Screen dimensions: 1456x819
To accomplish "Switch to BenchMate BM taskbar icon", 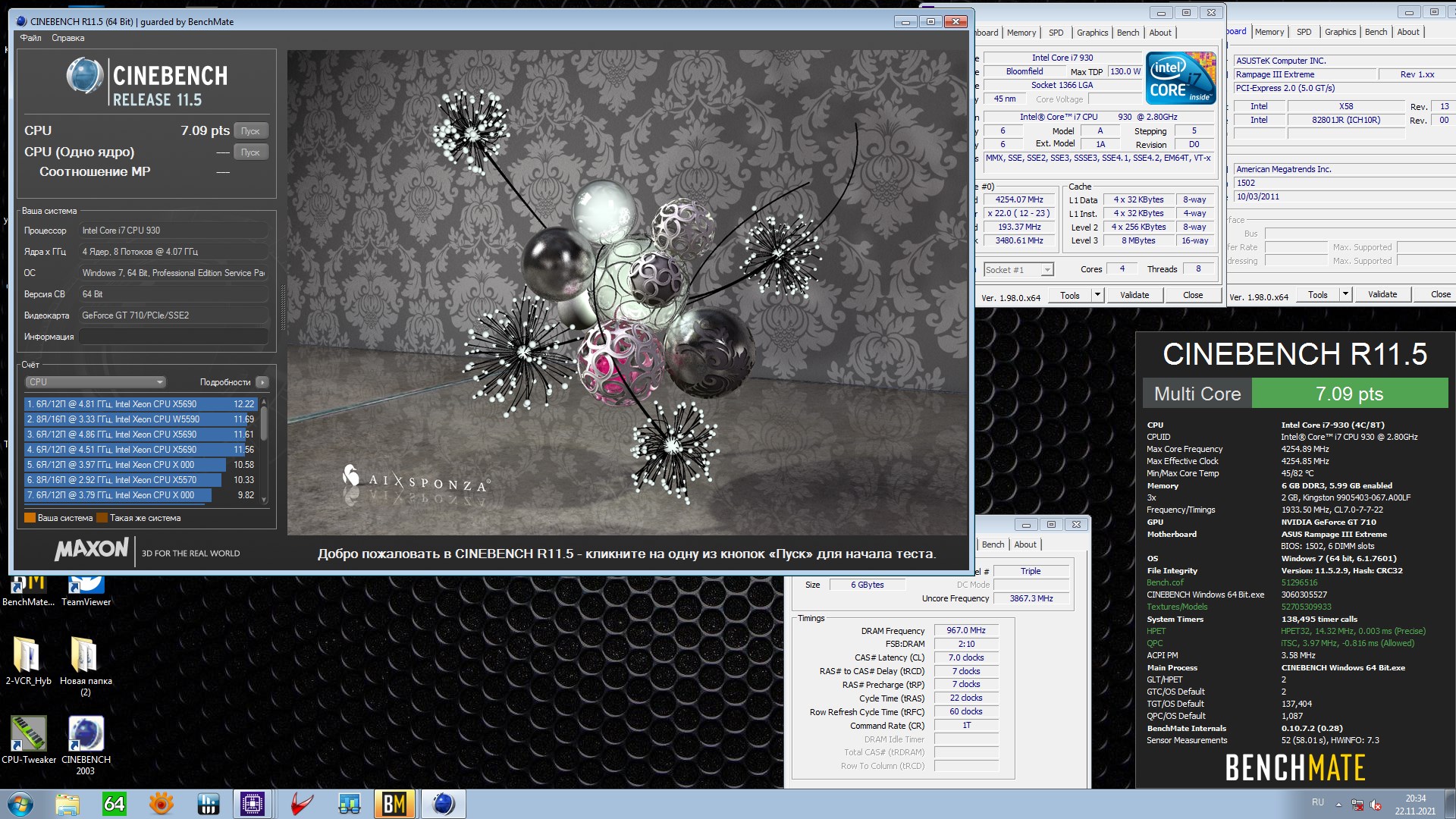I will [394, 804].
